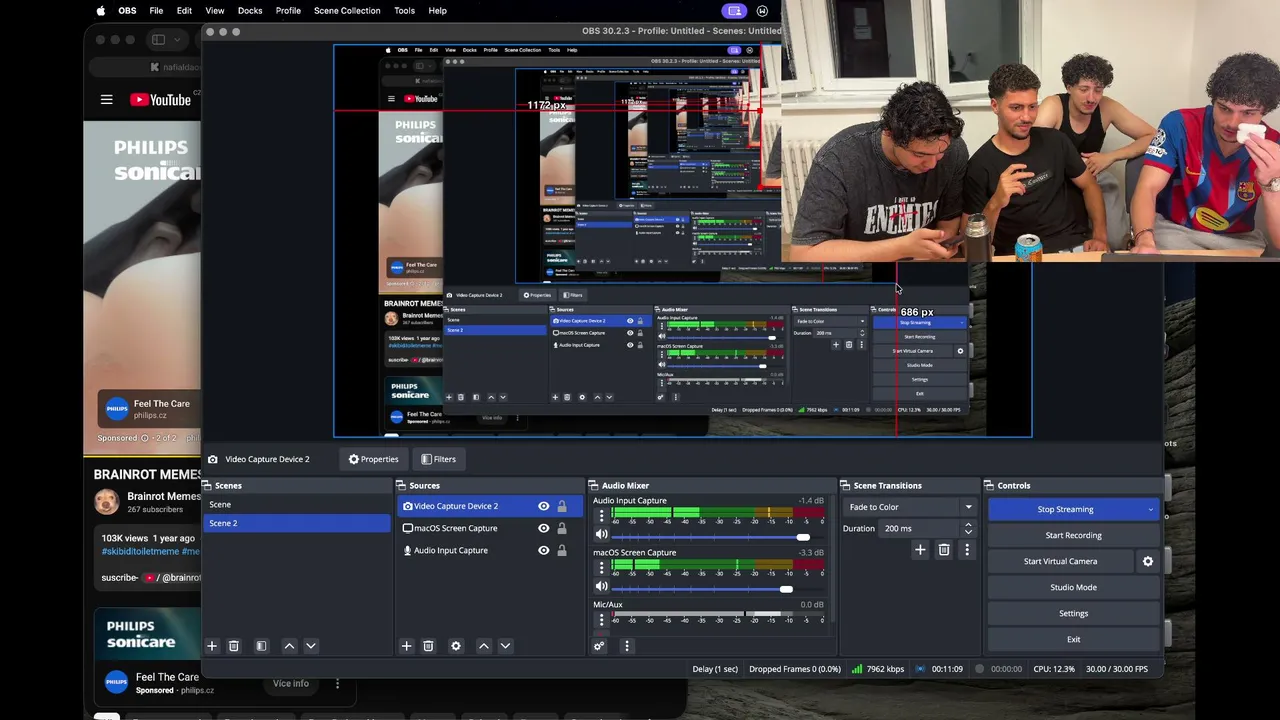
Task: Click the Brainrot Memes channel avatar
Action: click(x=106, y=502)
